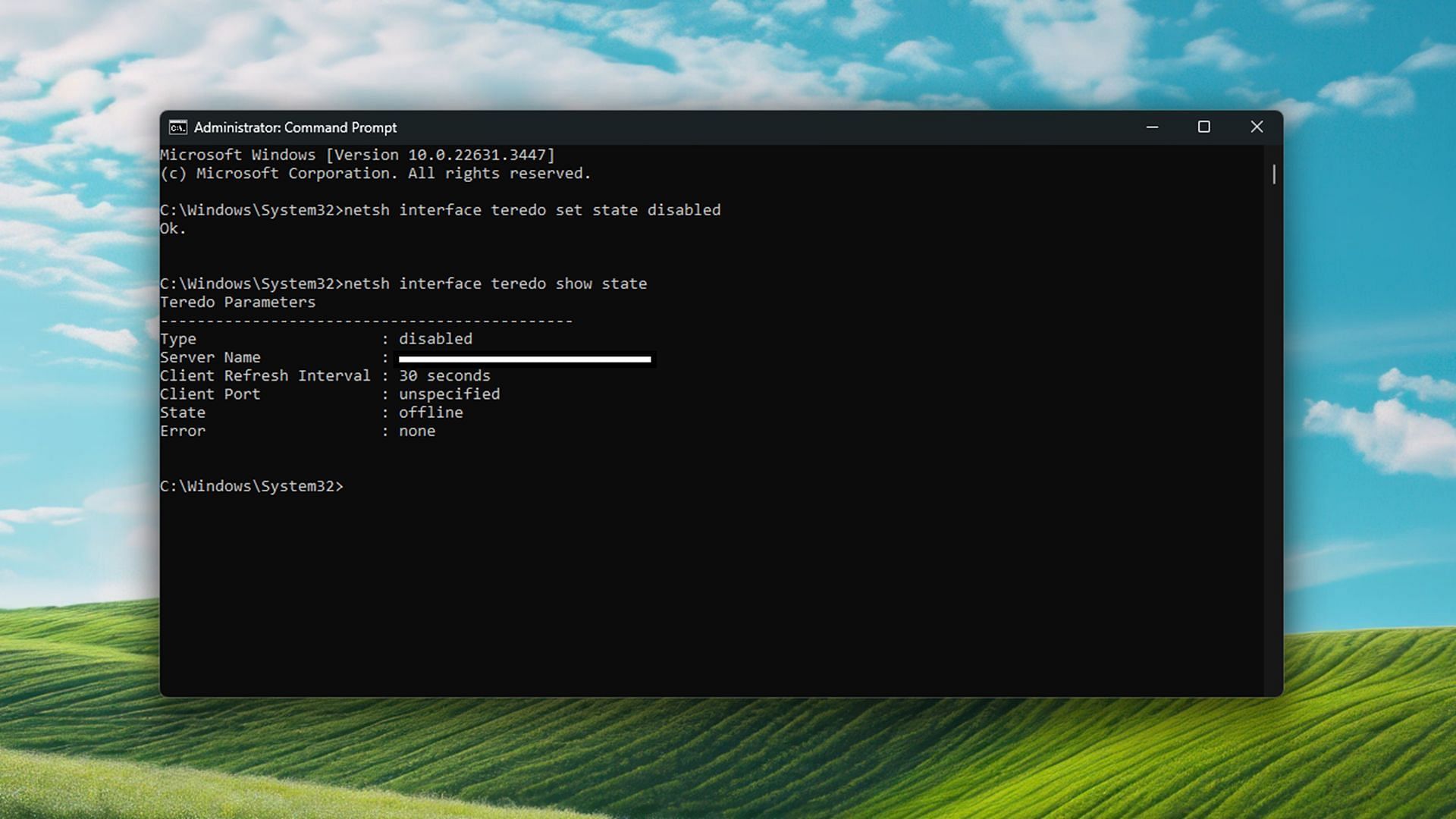Minimize the Command Prompt window
Image resolution: width=1456 pixels, height=819 pixels.
click(1152, 127)
